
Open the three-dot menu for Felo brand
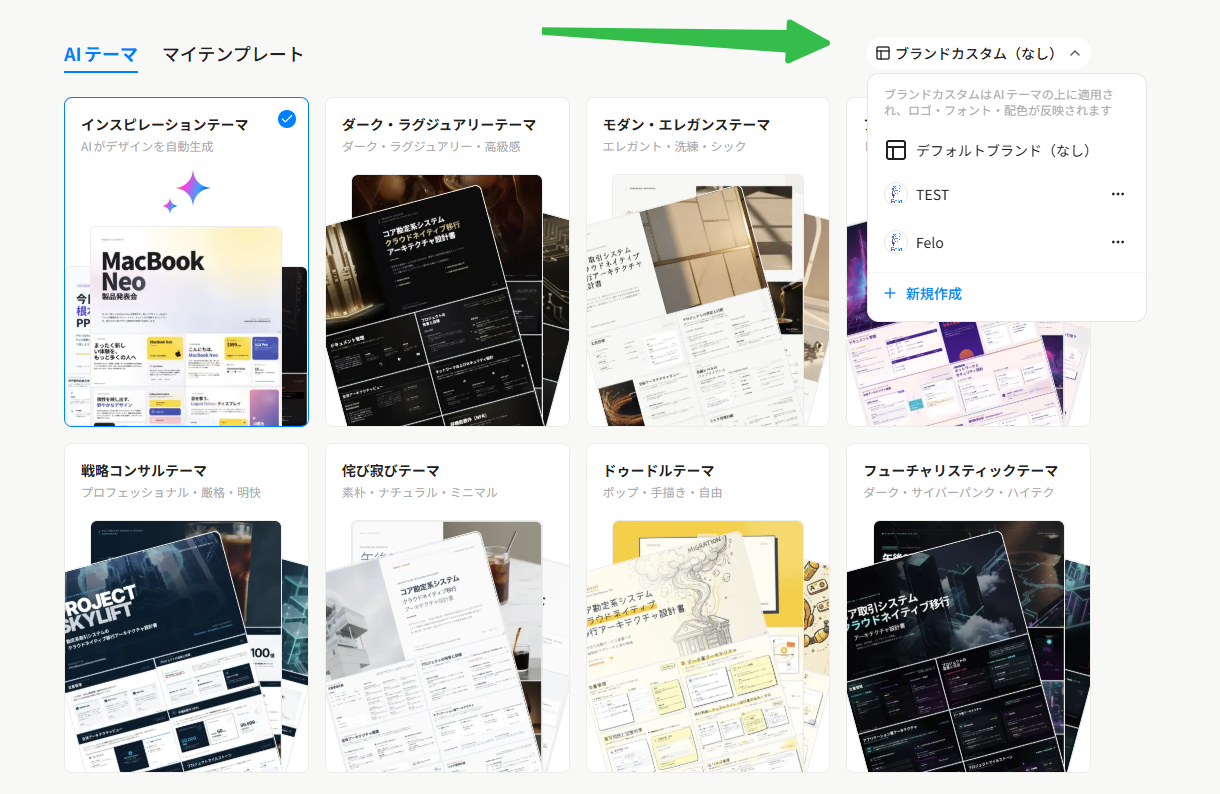pyautogui.click(x=1117, y=242)
